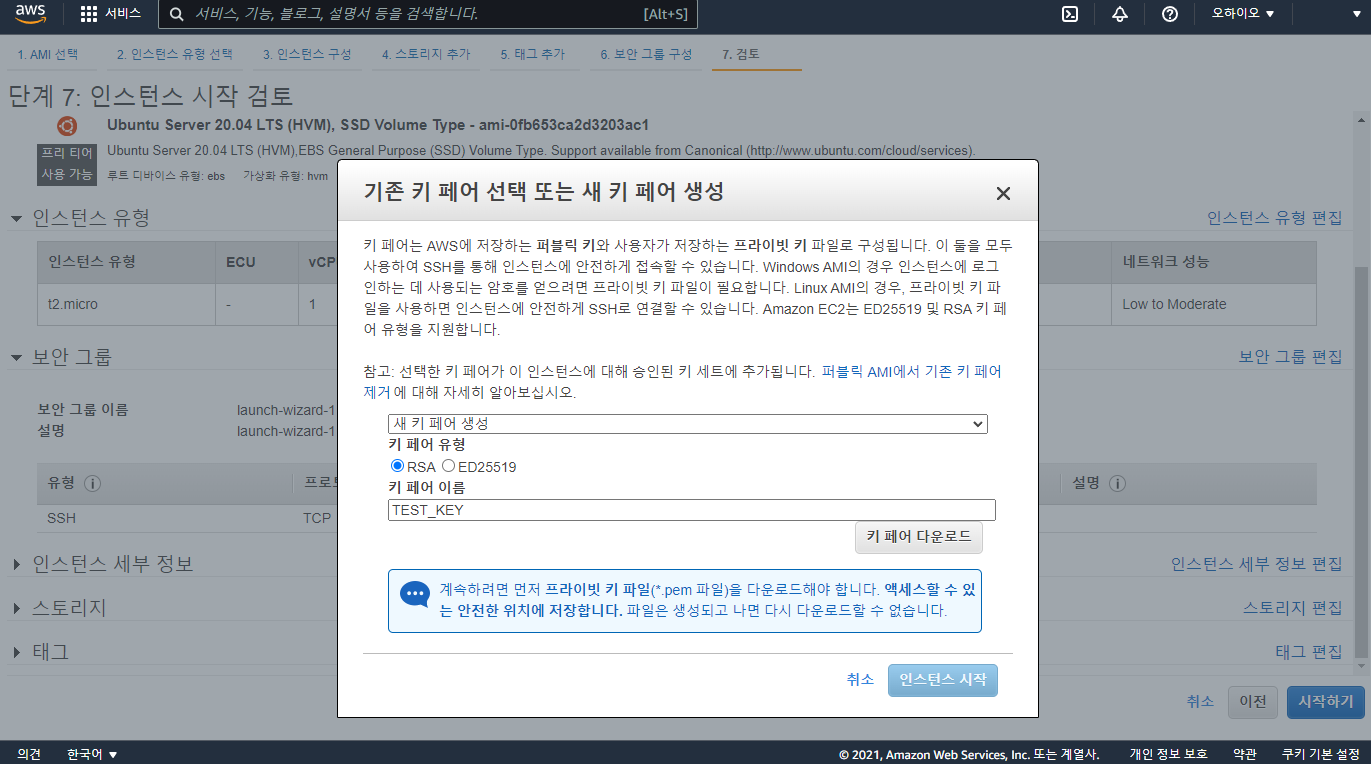Click info icon next to 설명 column
1371x764 pixels.
(1117, 483)
